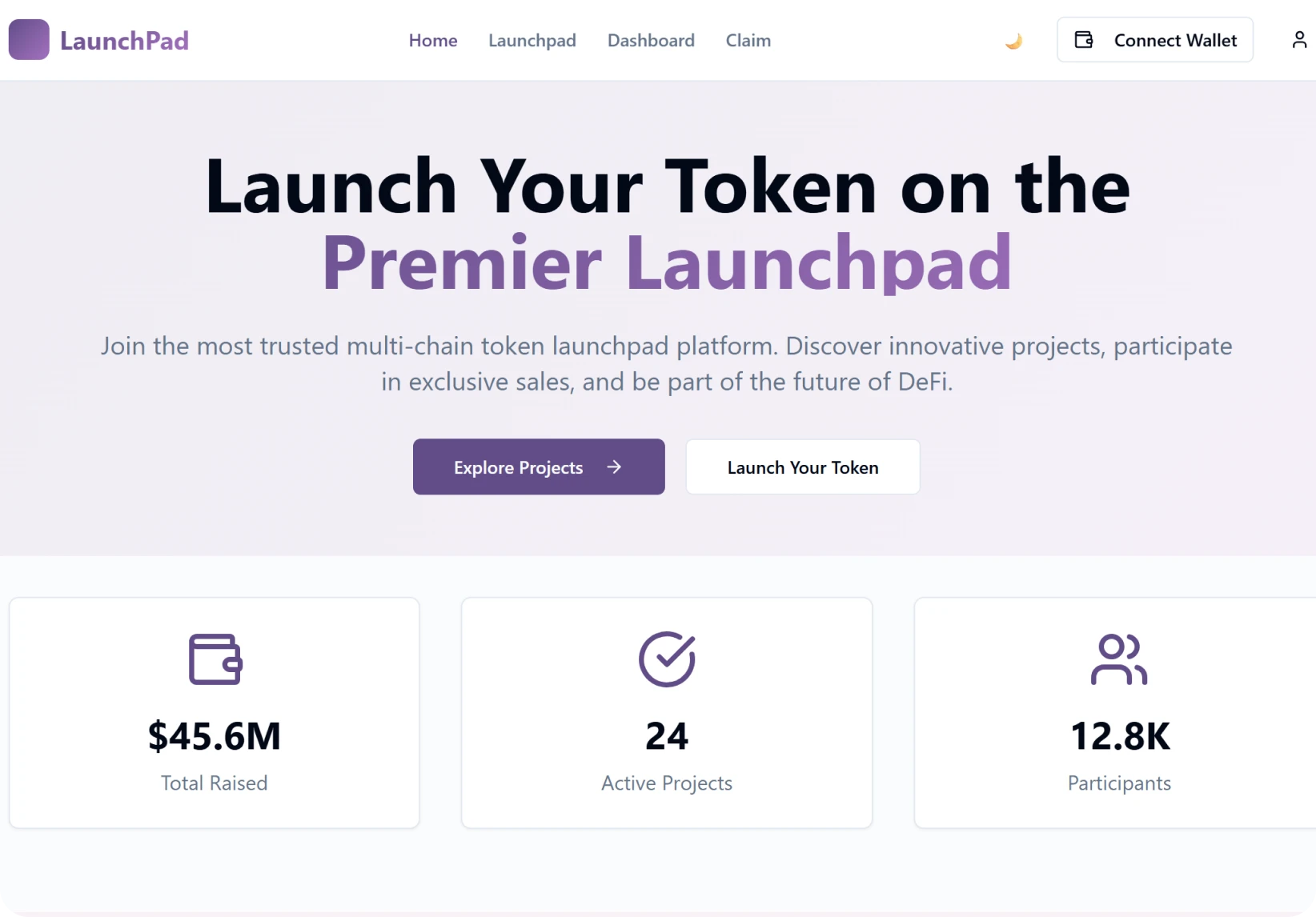This screenshot has width=1316, height=917.
Task: Go to the Dashboard page
Action: tap(651, 40)
